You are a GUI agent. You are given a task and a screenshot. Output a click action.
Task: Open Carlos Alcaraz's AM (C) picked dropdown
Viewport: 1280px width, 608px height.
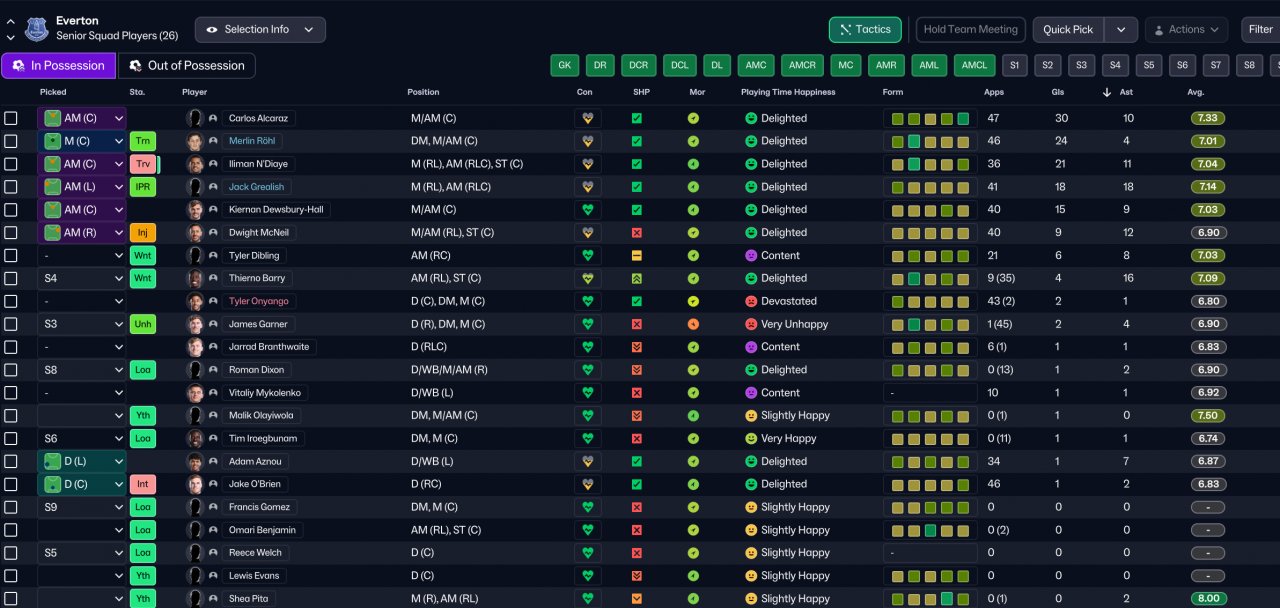click(x=82, y=118)
